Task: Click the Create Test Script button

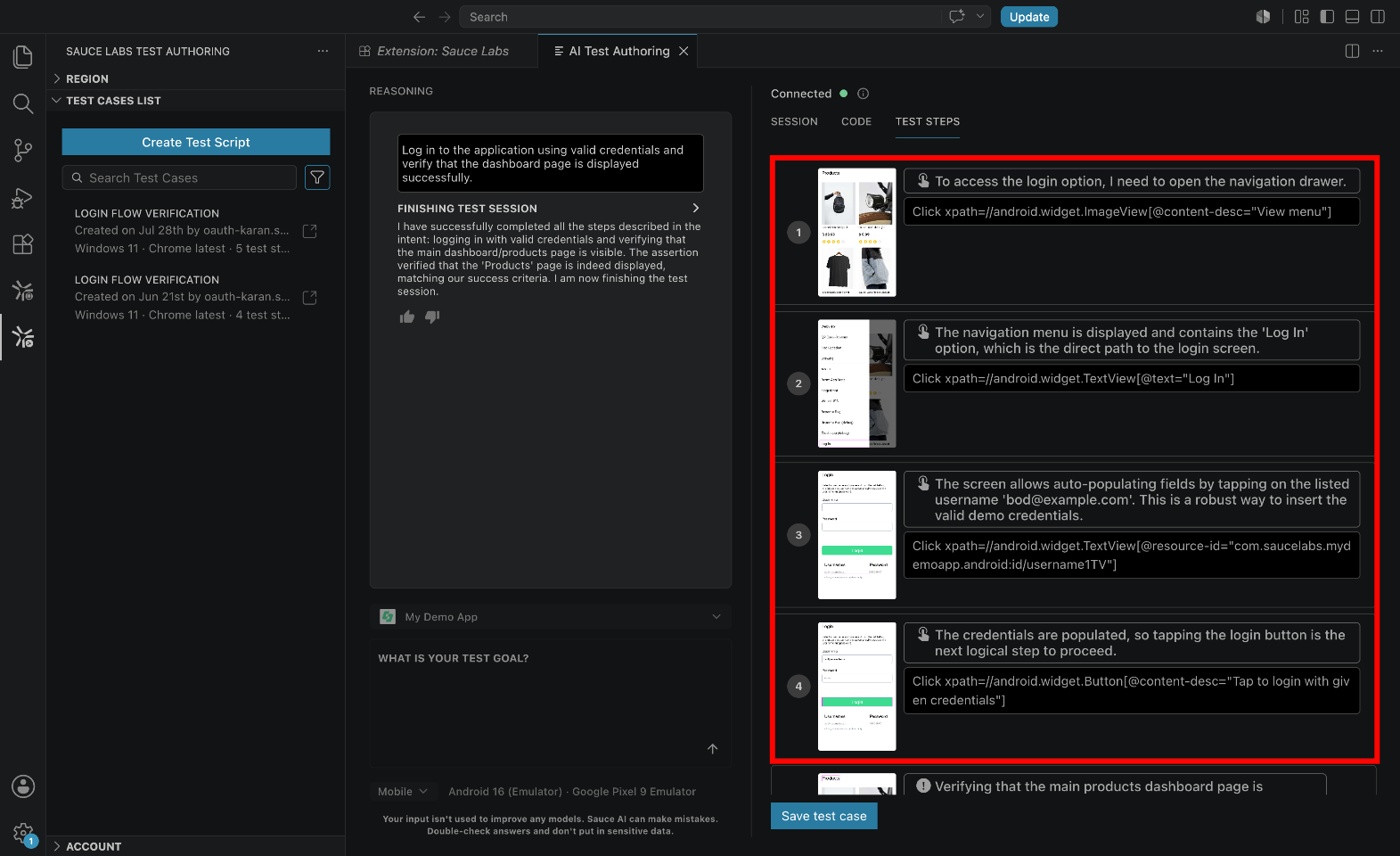Action: tap(196, 142)
